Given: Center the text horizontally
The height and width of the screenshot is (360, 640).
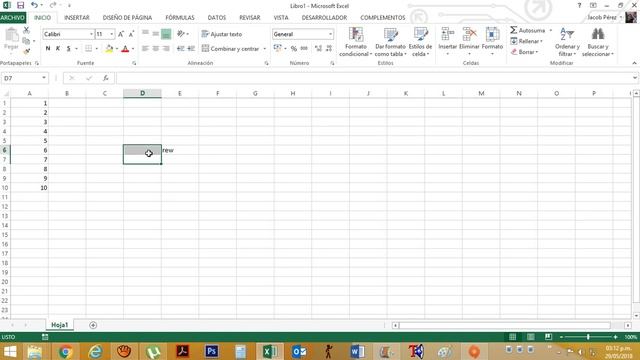Looking at the screenshot, I should coord(156,49).
